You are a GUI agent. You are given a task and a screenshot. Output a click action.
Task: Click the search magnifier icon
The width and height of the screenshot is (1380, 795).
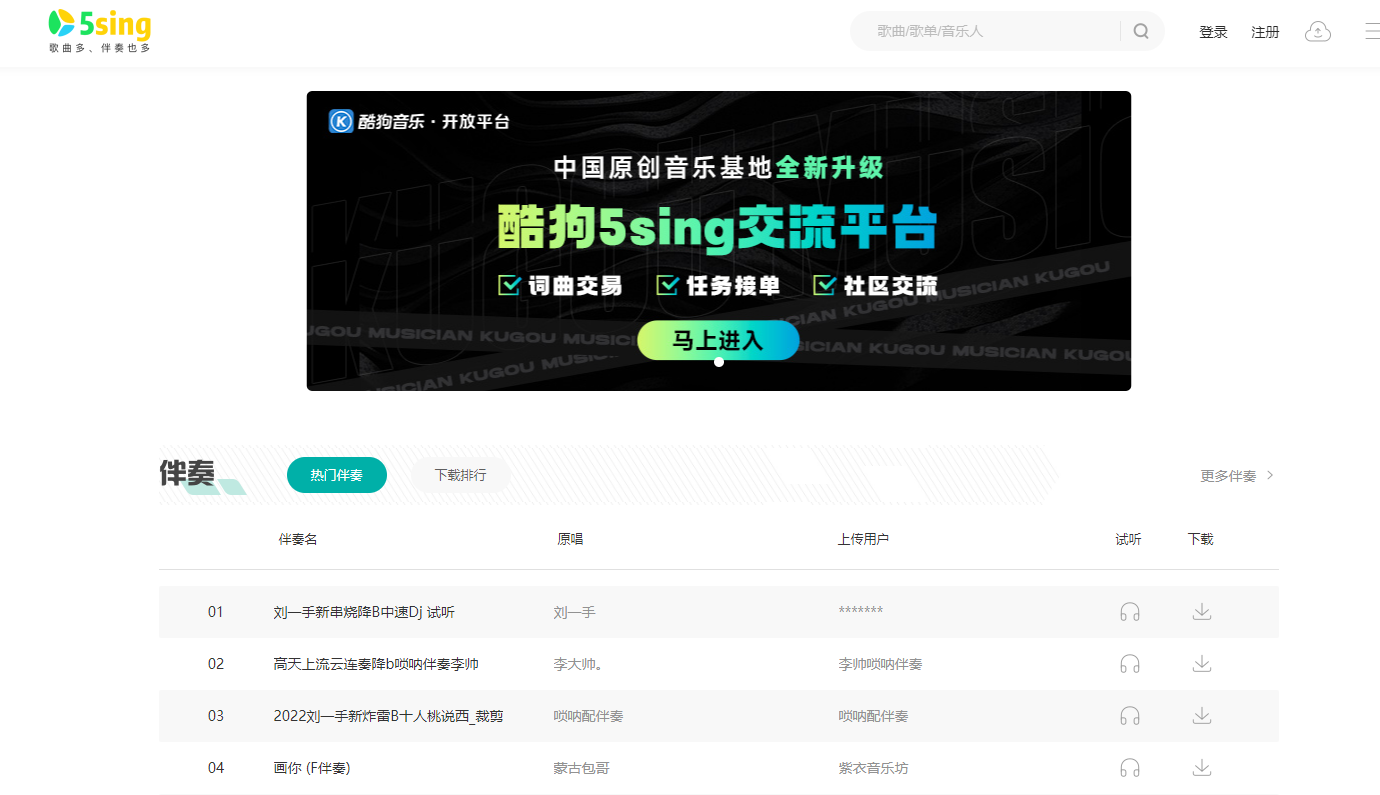point(1140,31)
